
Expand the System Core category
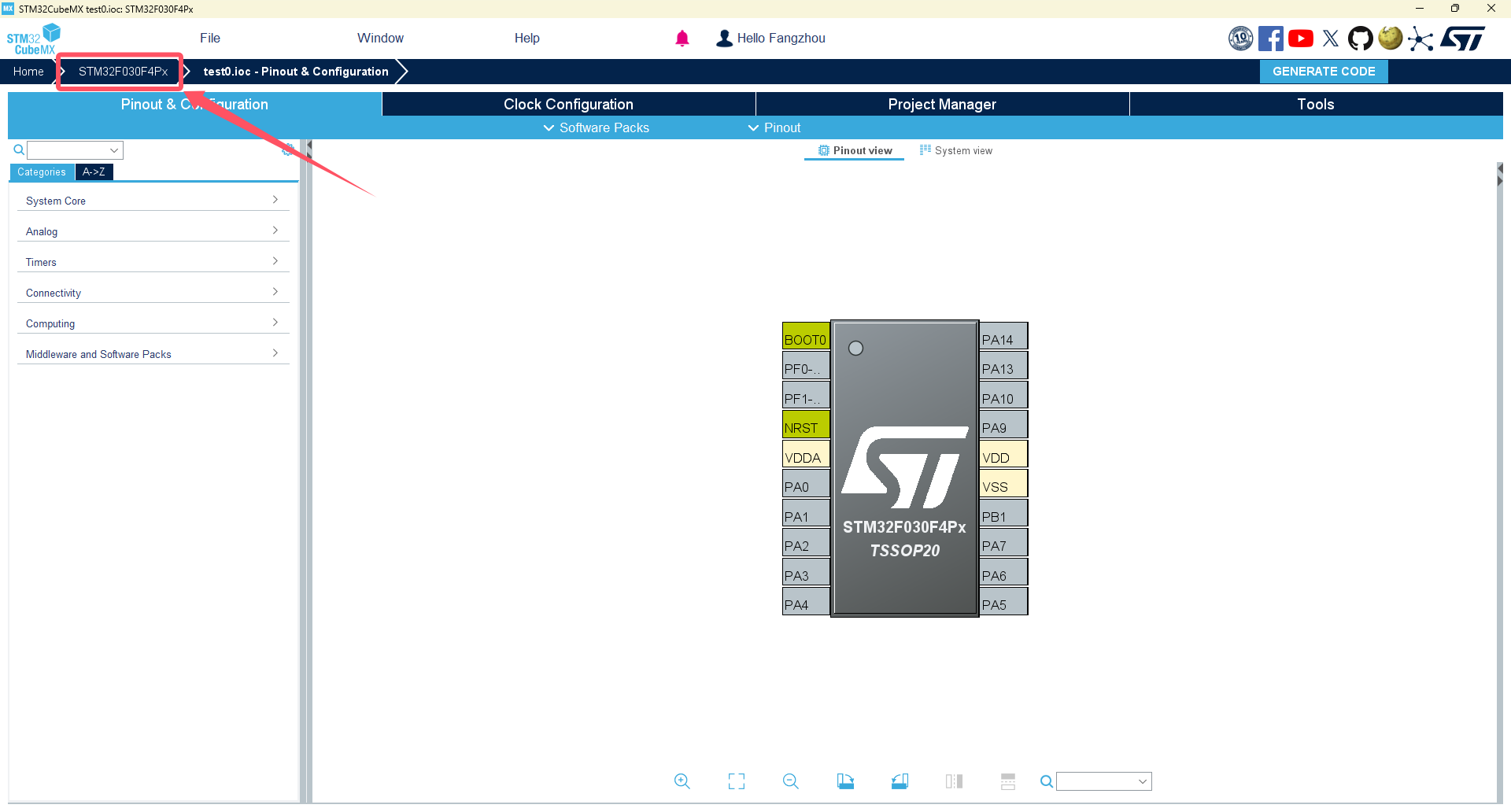pyautogui.click(x=153, y=201)
